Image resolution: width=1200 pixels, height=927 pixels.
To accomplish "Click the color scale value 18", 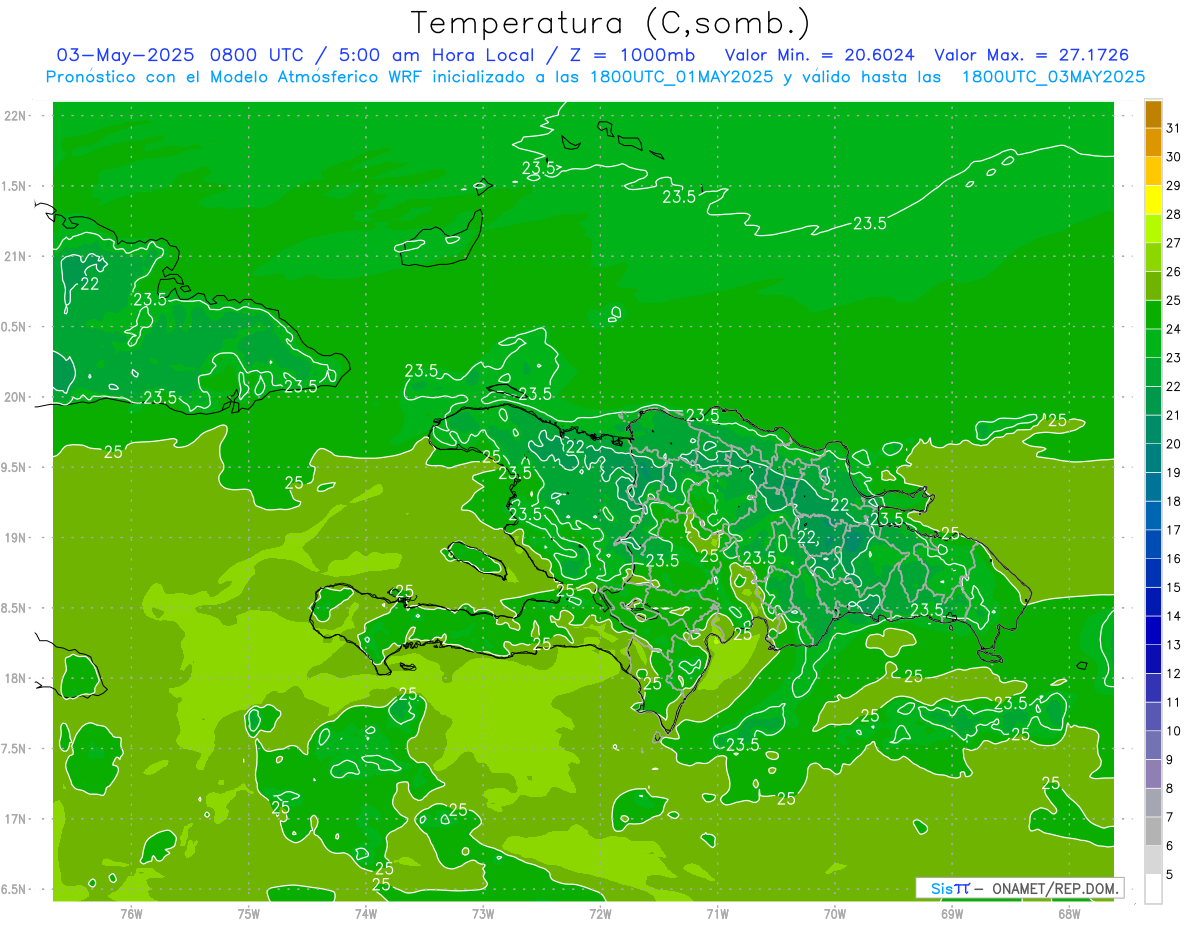I will (1174, 501).
